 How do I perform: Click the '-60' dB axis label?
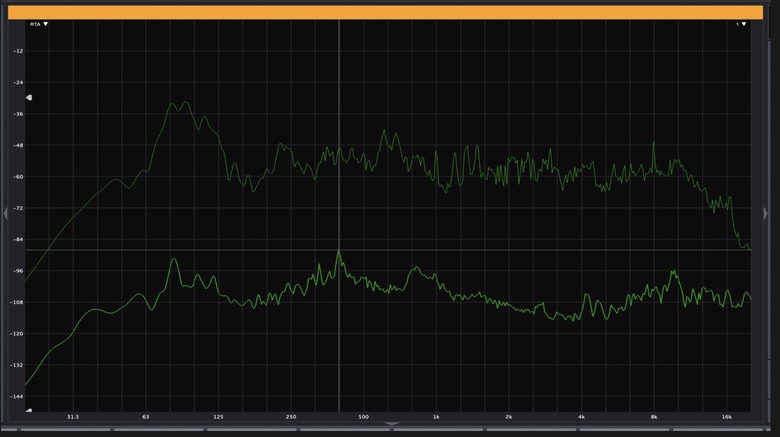[18, 177]
